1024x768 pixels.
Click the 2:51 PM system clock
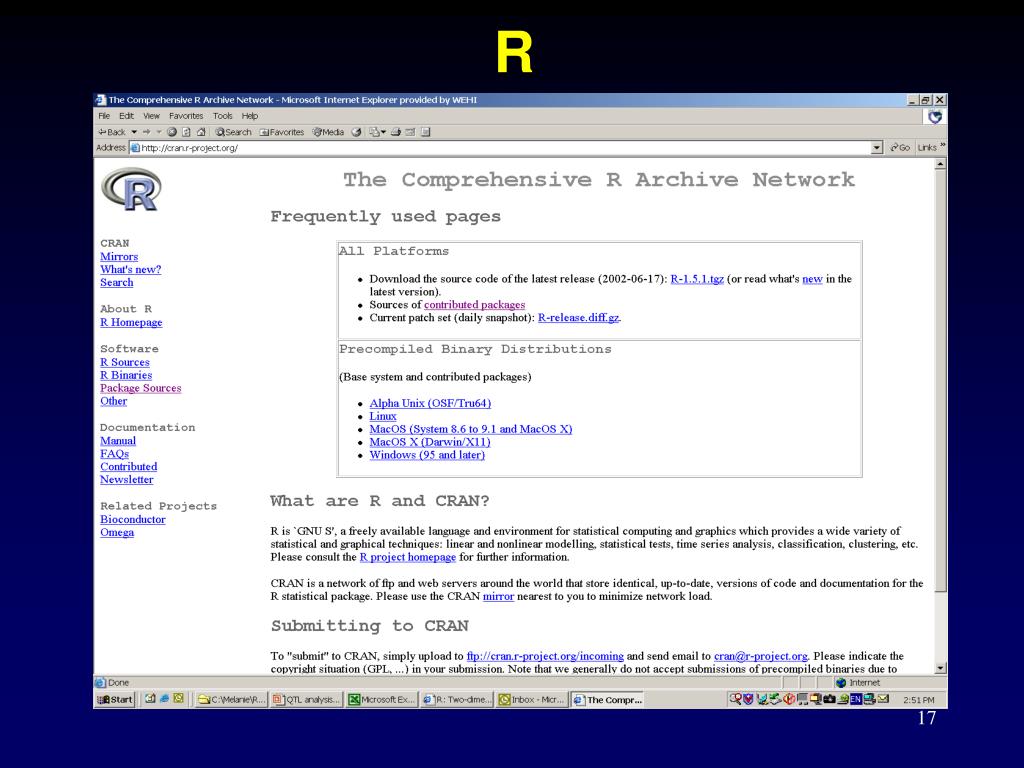(x=919, y=699)
